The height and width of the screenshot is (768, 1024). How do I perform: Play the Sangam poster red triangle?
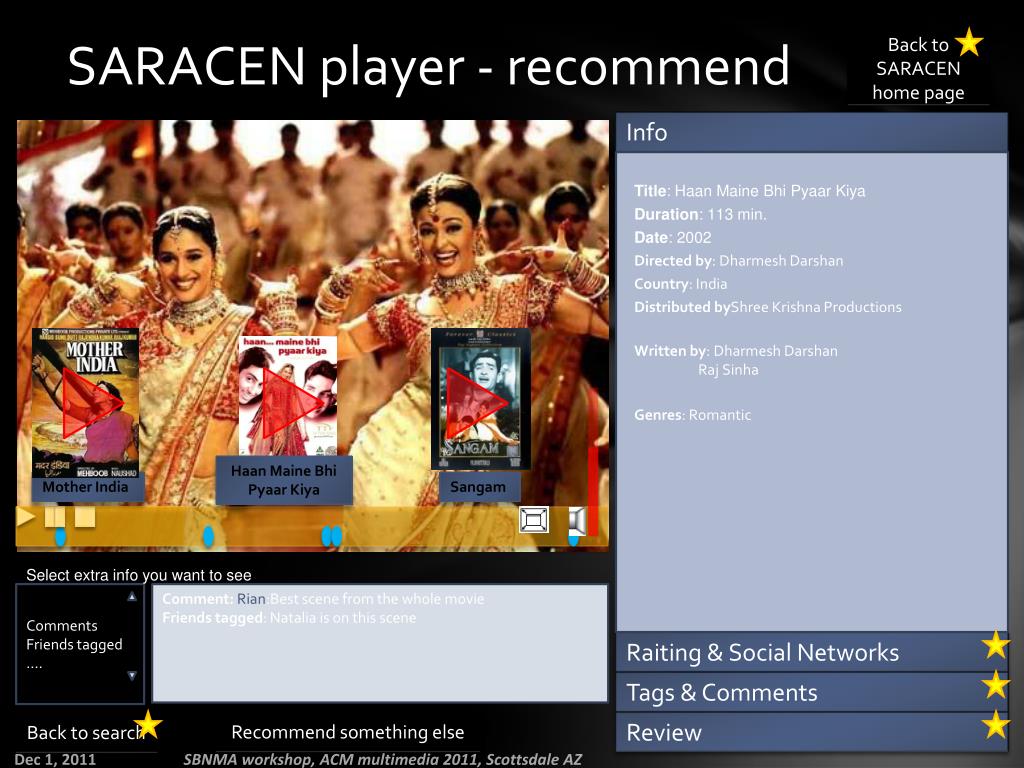(x=477, y=403)
